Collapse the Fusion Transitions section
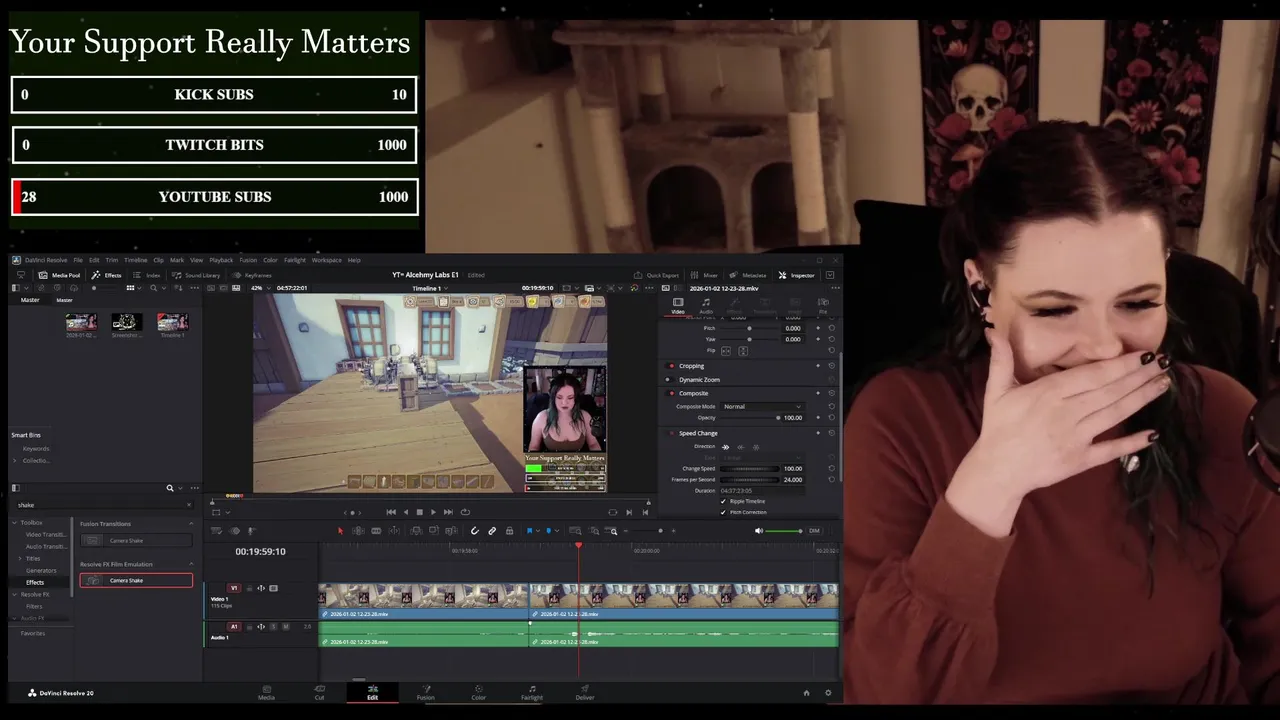Viewport: 1280px width, 720px height. coord(191,523)
